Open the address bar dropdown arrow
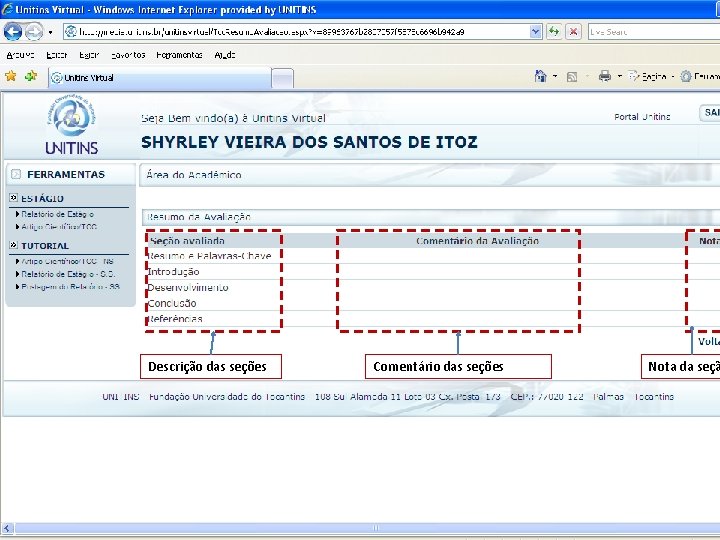Image resolution: width=720 pixels, height=540 pixels. 535,32
